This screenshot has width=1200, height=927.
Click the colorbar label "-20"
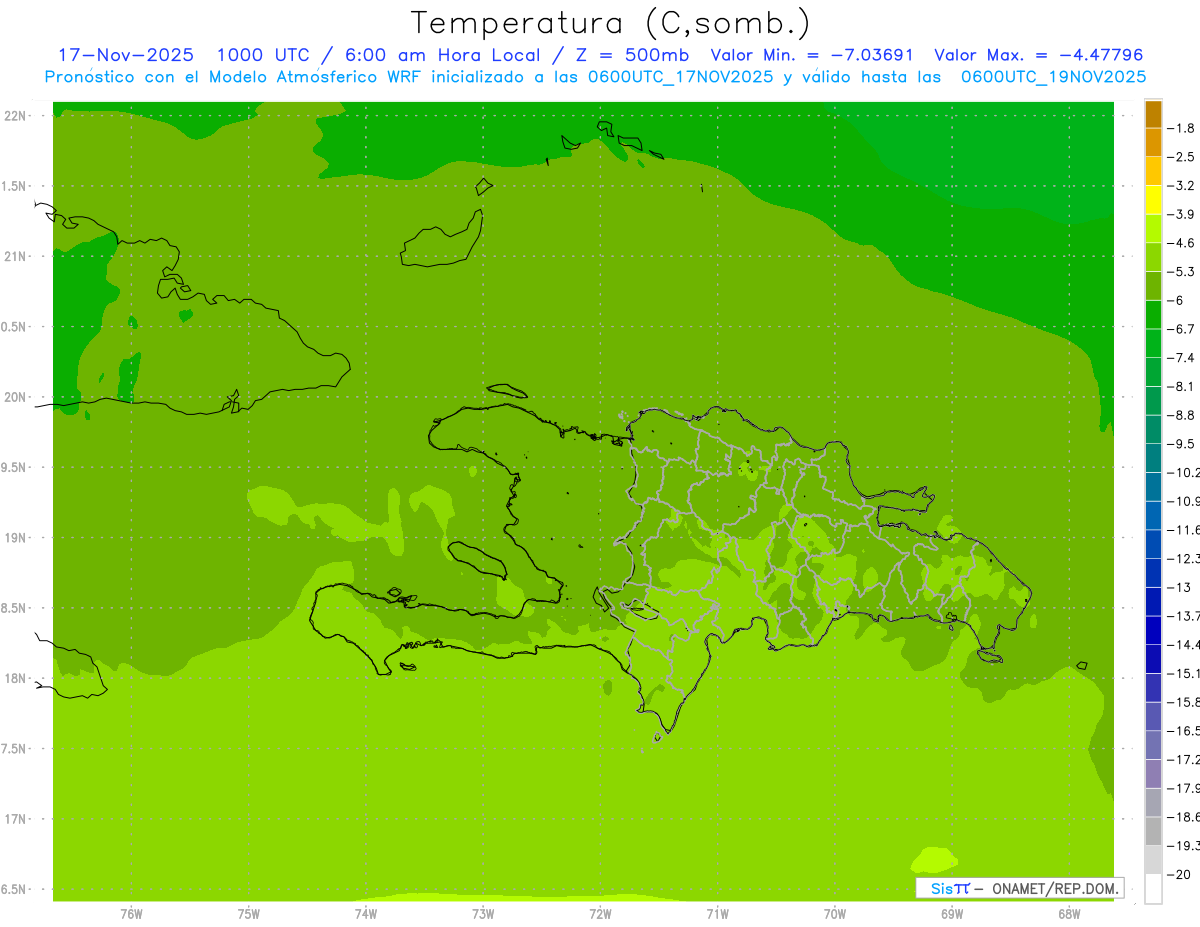pos(1180,875)
